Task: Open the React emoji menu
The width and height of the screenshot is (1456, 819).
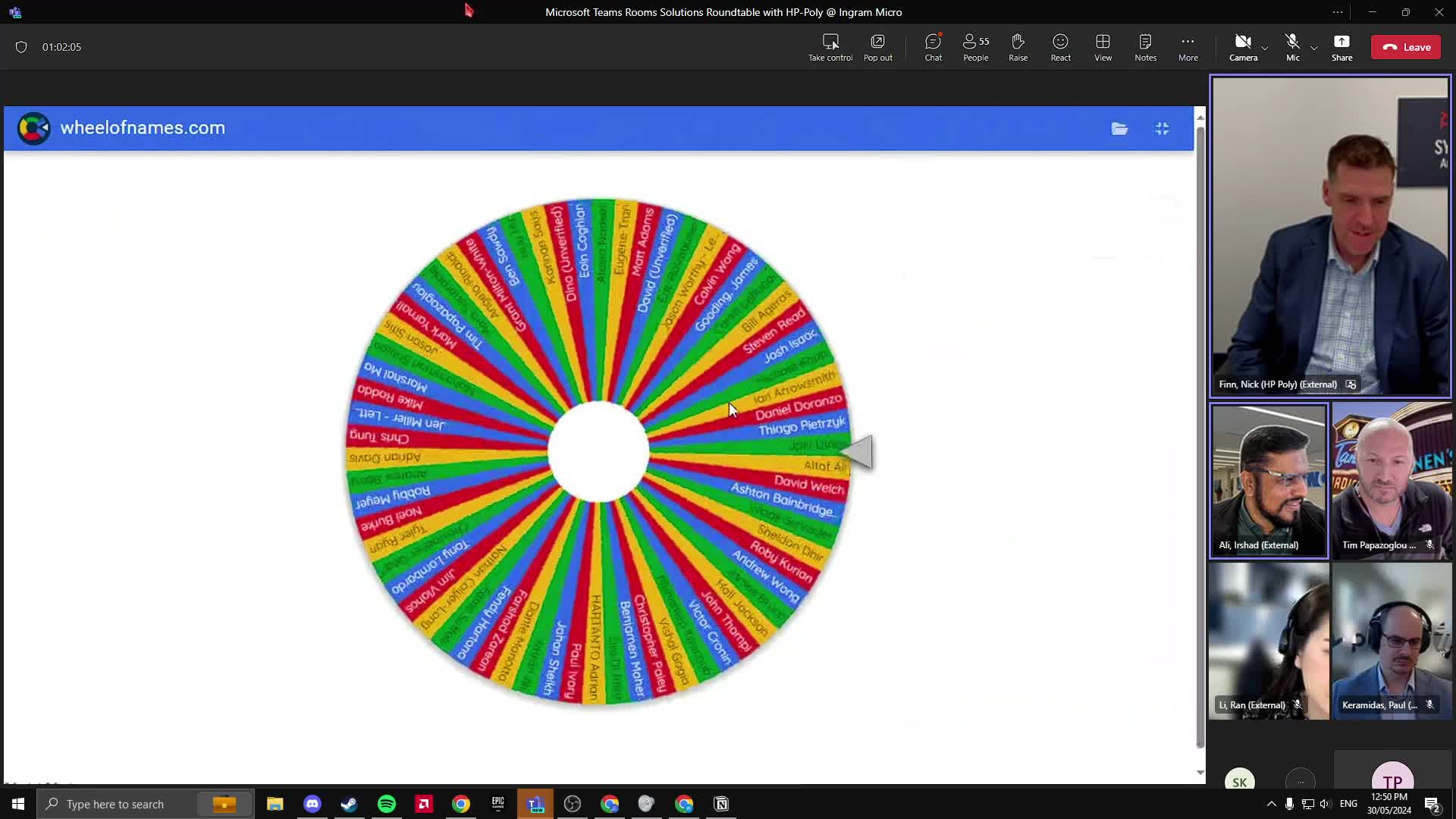Action: (x=1060, y=47)
